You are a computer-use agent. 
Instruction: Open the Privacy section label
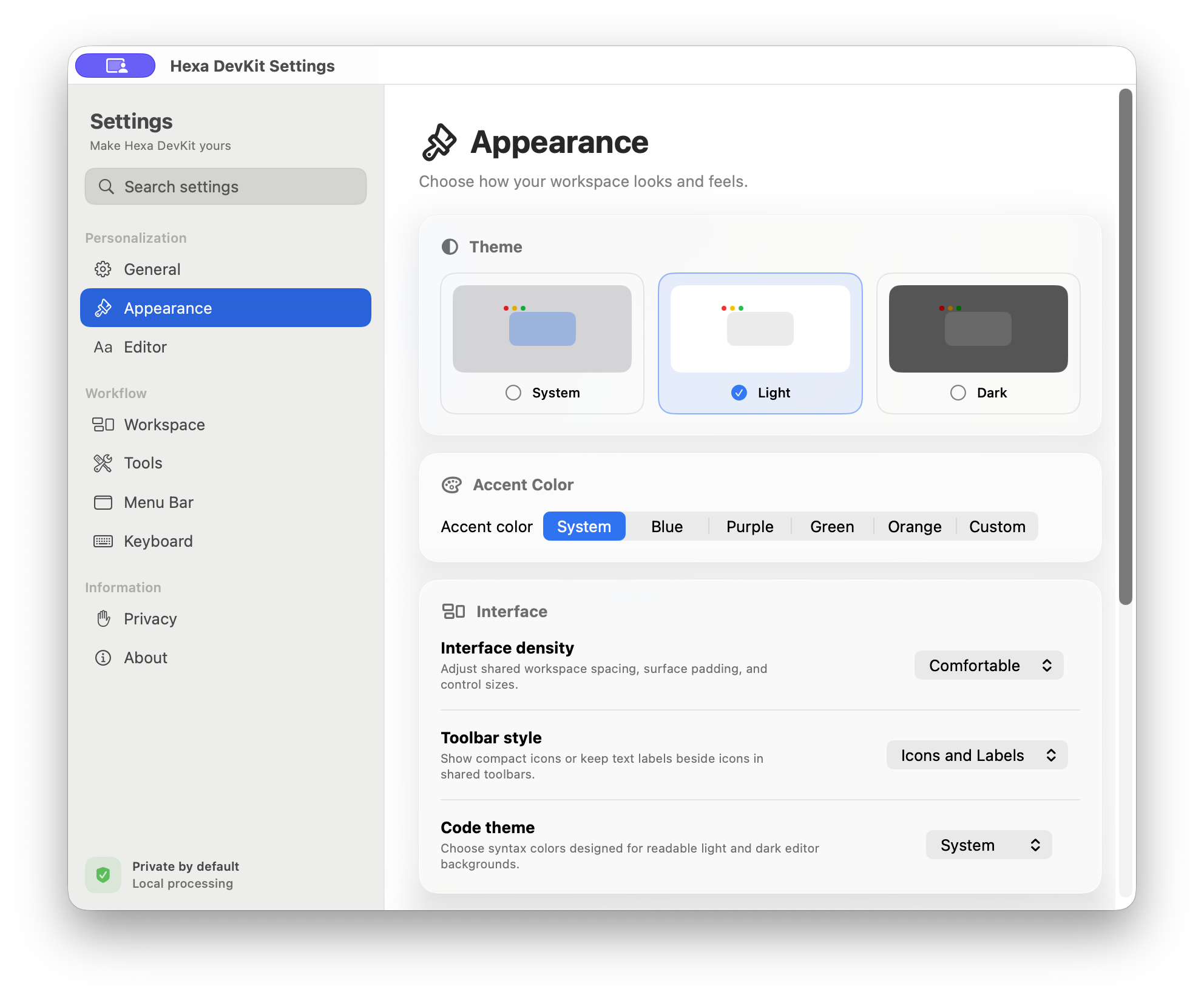point(150,619)
